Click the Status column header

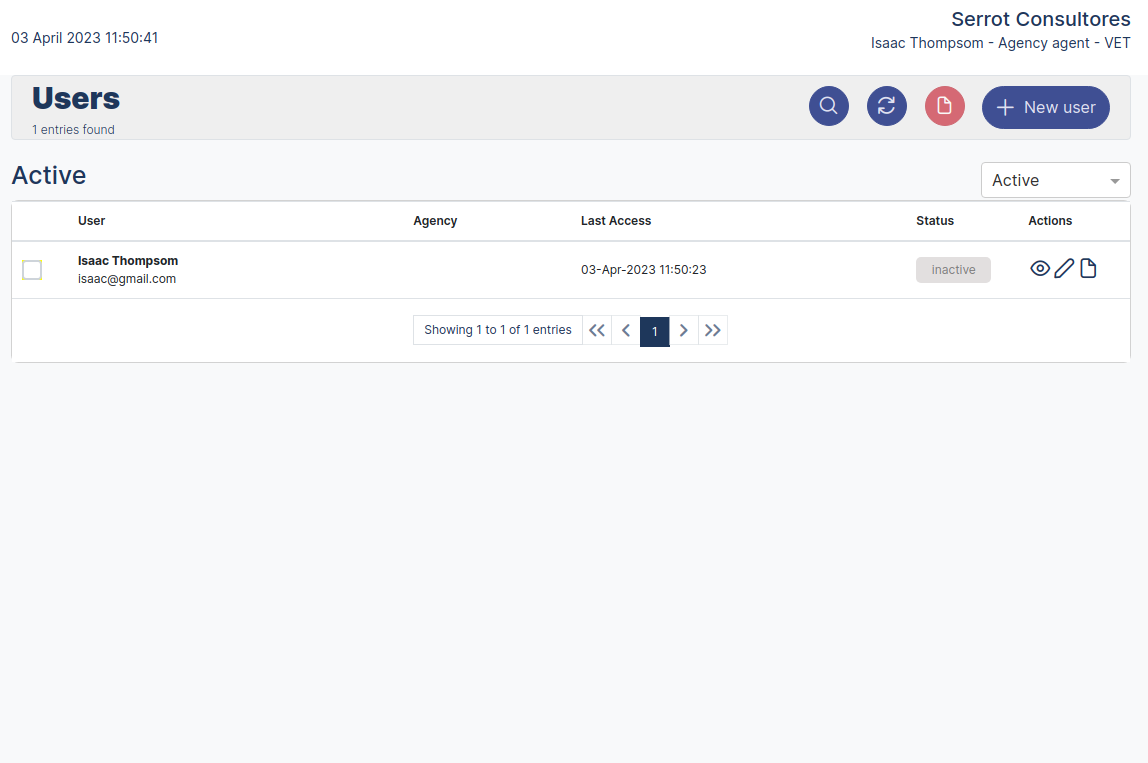point(934,221)
